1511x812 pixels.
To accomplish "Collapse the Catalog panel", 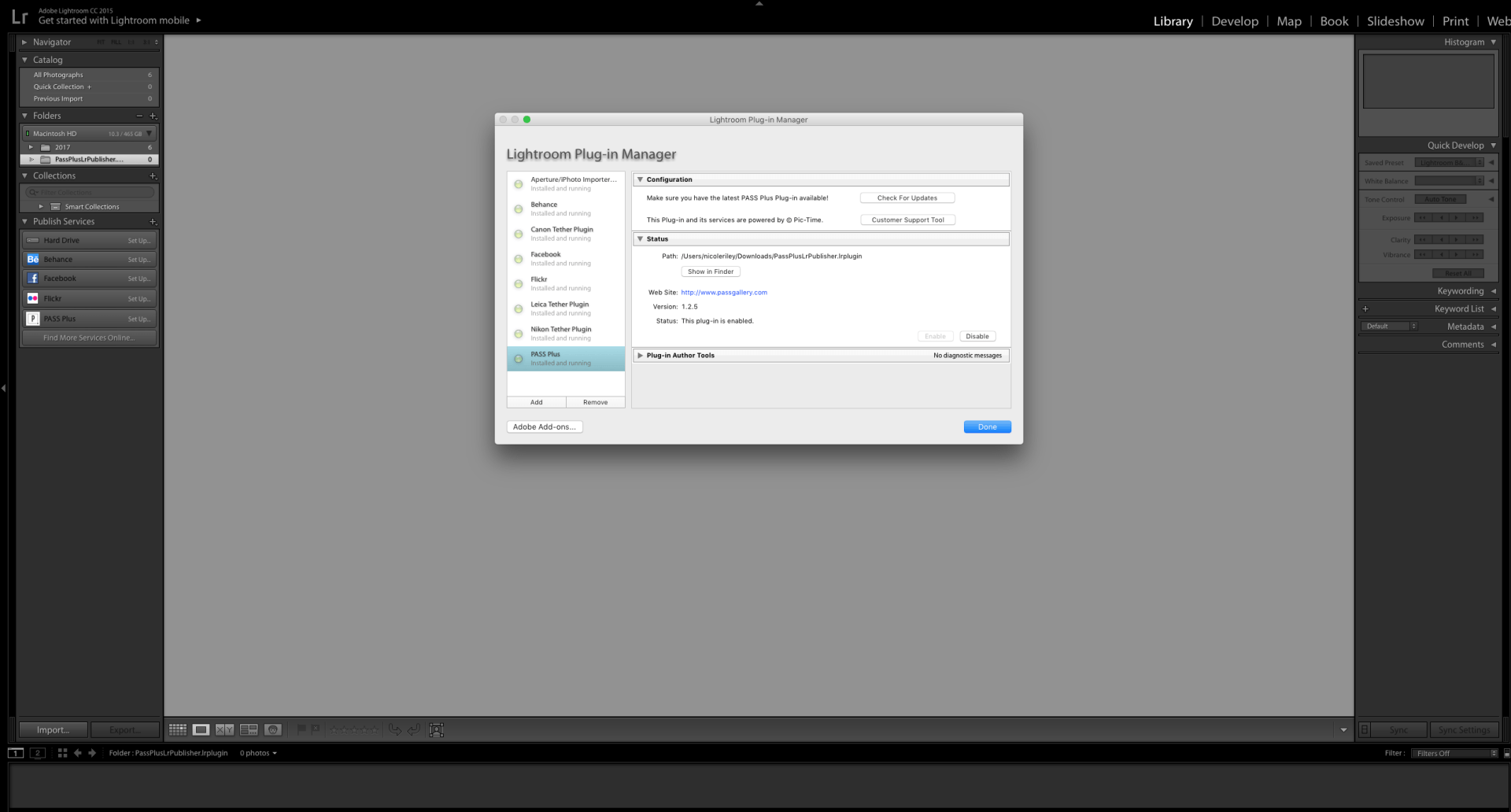I will (x=24, y=60).
